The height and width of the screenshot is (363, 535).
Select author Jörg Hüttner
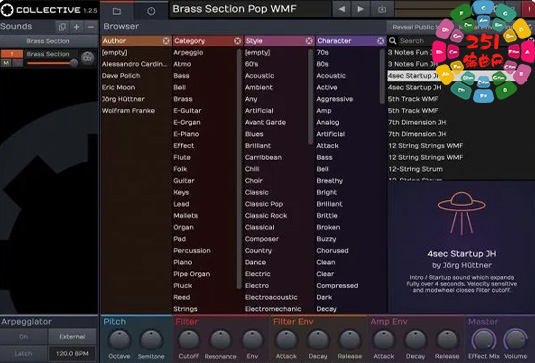pos(123,99)
